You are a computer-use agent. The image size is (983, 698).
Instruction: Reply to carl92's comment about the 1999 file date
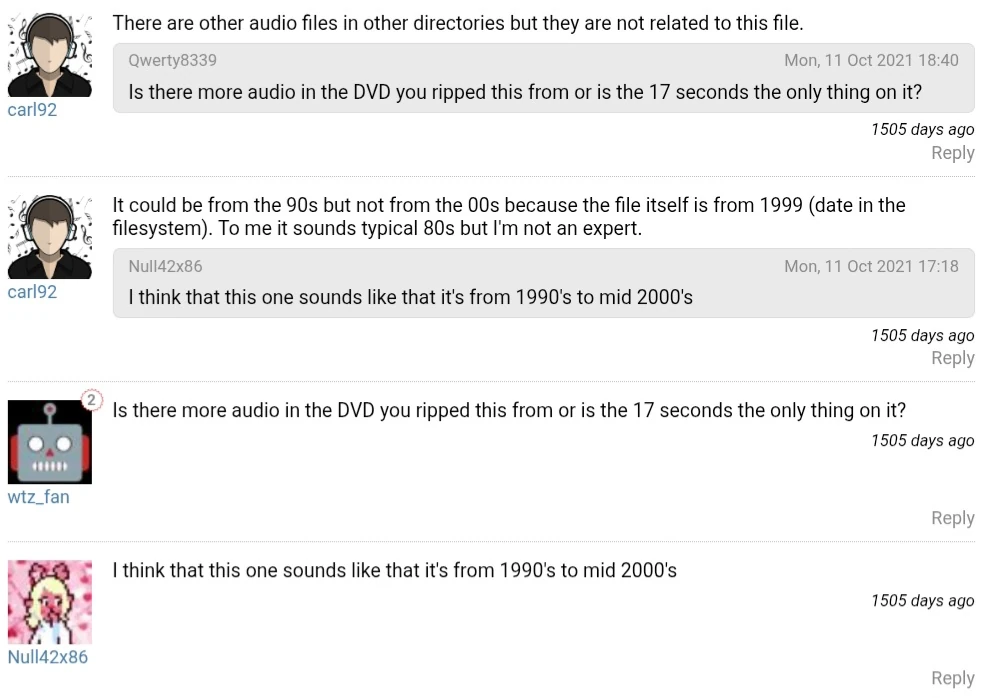coord(952,358)
